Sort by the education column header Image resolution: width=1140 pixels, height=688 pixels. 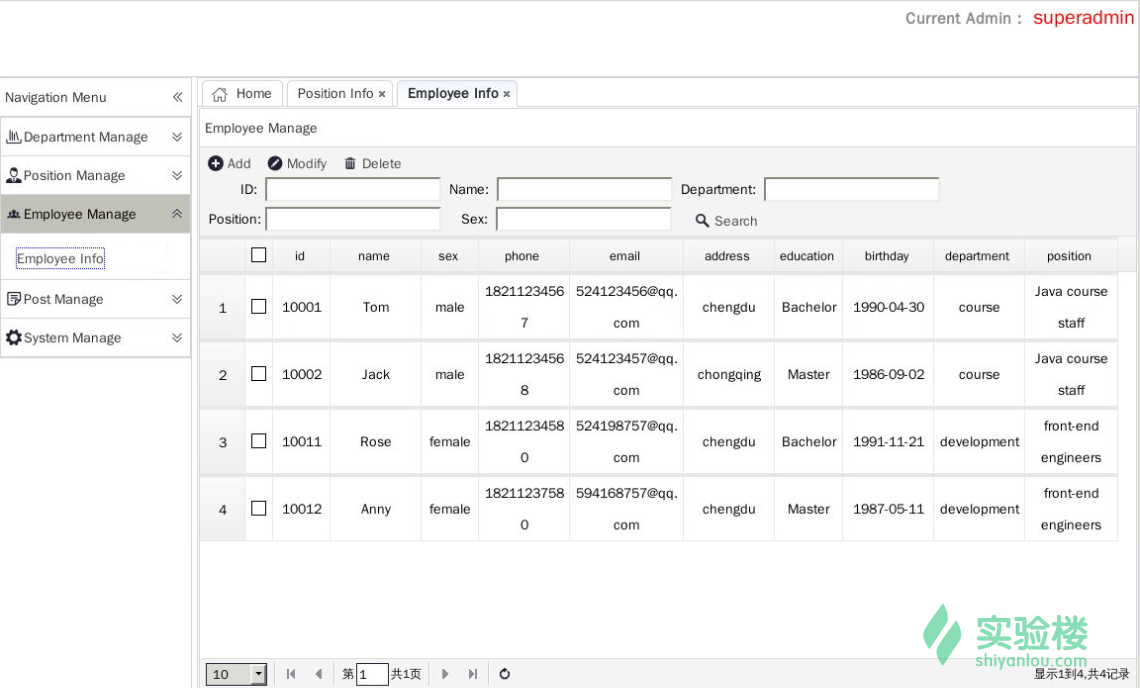coord(807,256)
